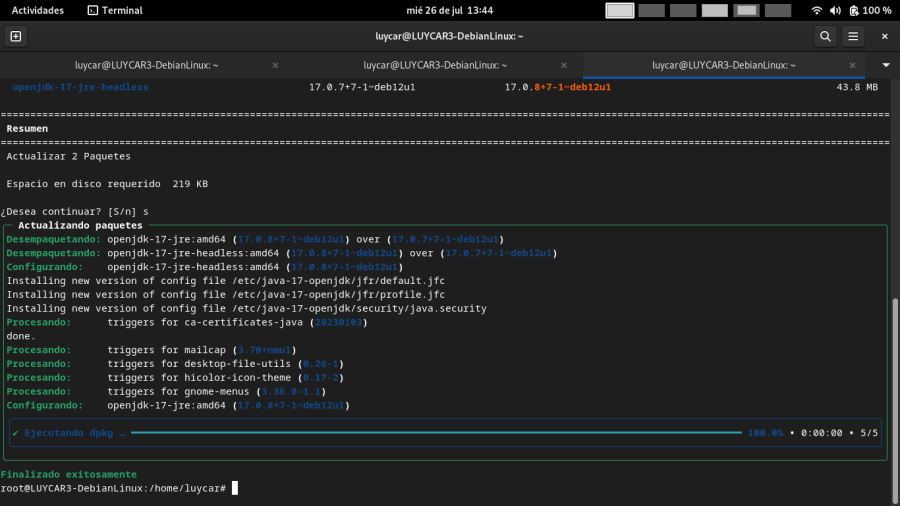Viewport: 900px width, 506px height.
Task: Switch to the leftmost terminal tab
Action: 146,65
